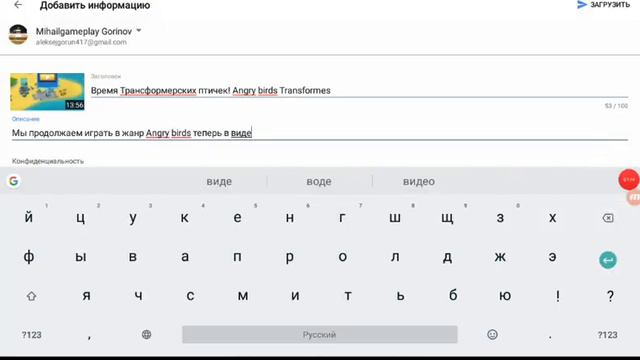This screenshot has width=640, height=360.
Task: Open the emoji smiley key
Action: (x=493, y=335)
